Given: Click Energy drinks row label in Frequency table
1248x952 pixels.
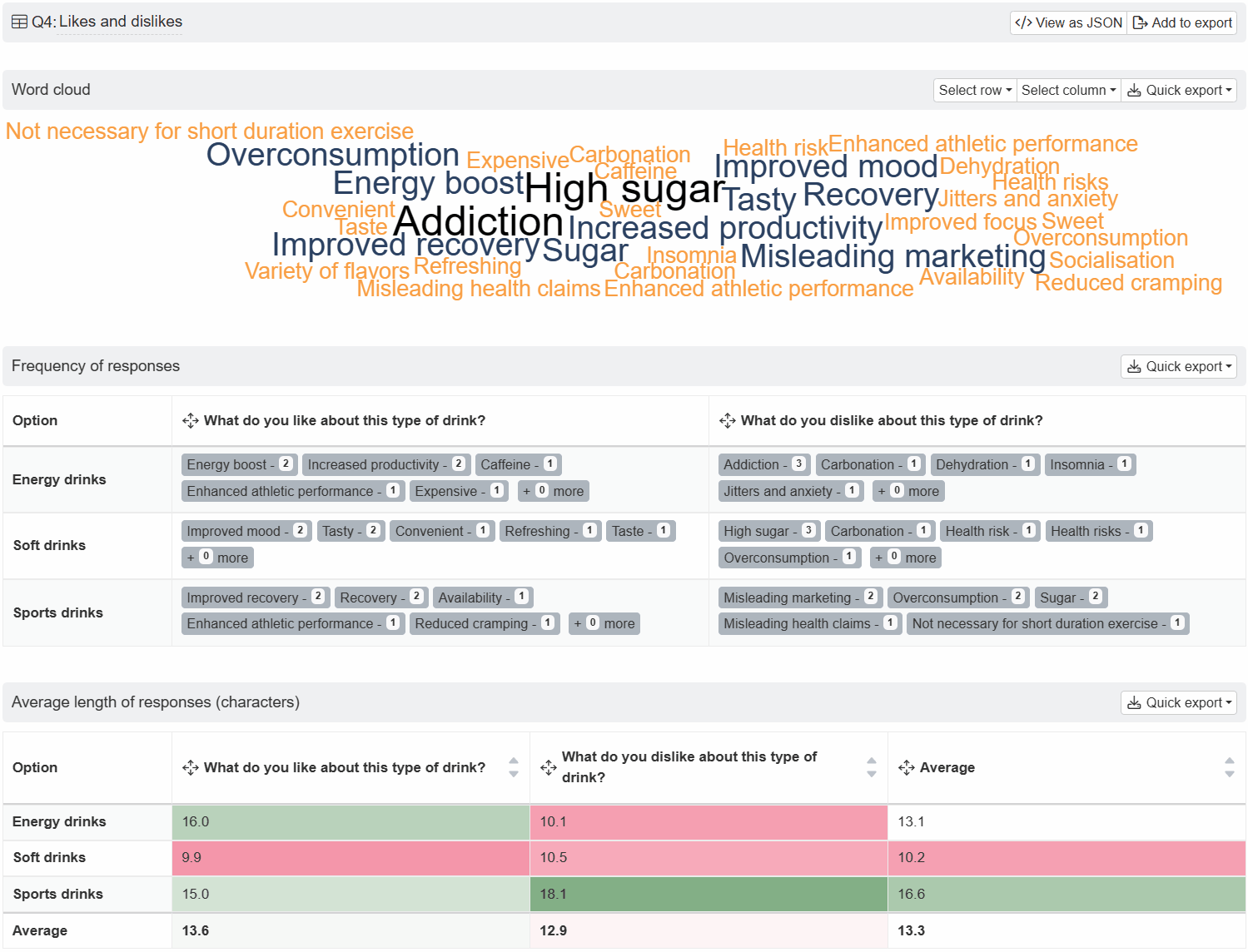Looking at the screenshot, I should [x=59, y=479].
